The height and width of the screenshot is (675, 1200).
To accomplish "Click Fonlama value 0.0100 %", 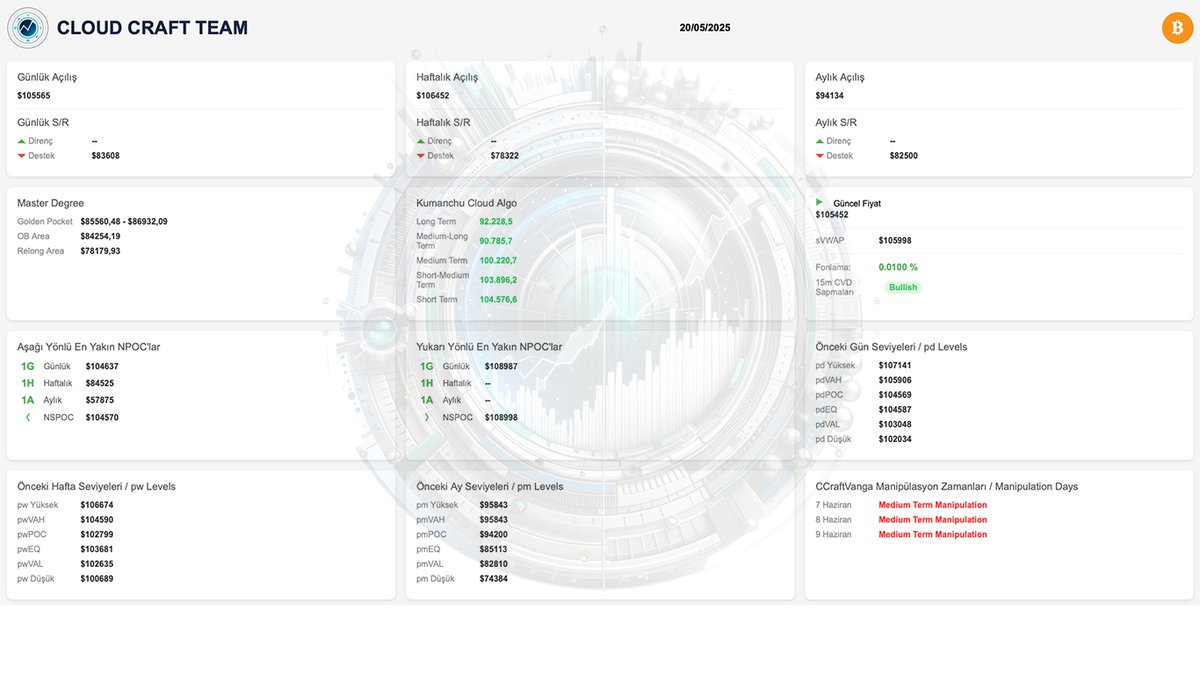I will (898, 267).
